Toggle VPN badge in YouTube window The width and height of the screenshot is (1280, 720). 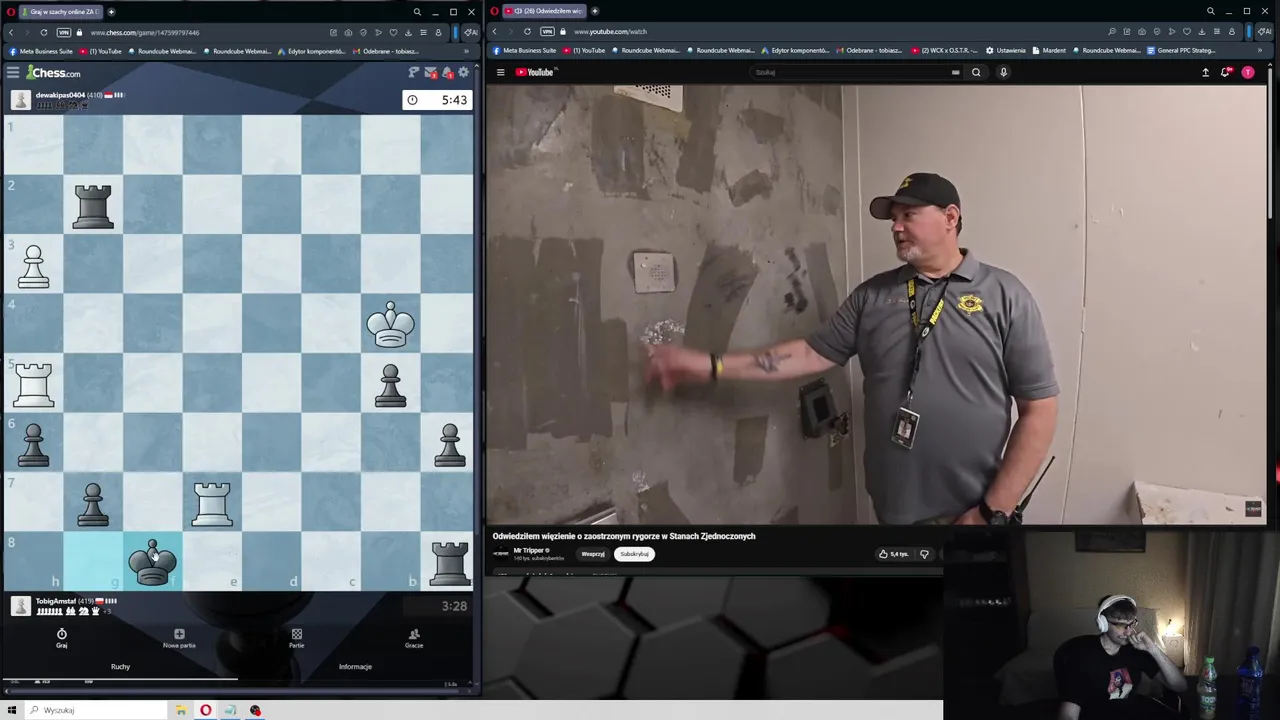[547, 32]
